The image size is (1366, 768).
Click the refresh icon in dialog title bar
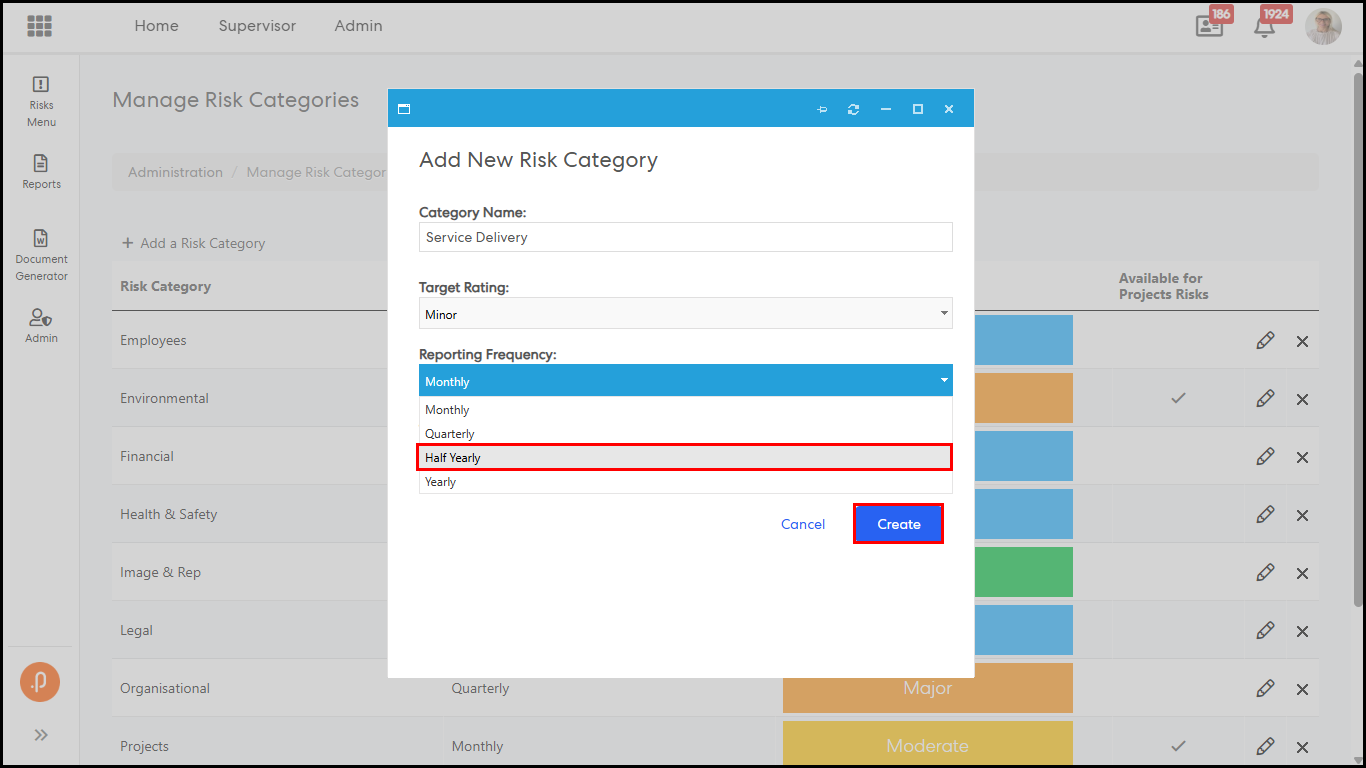point(853,109)
